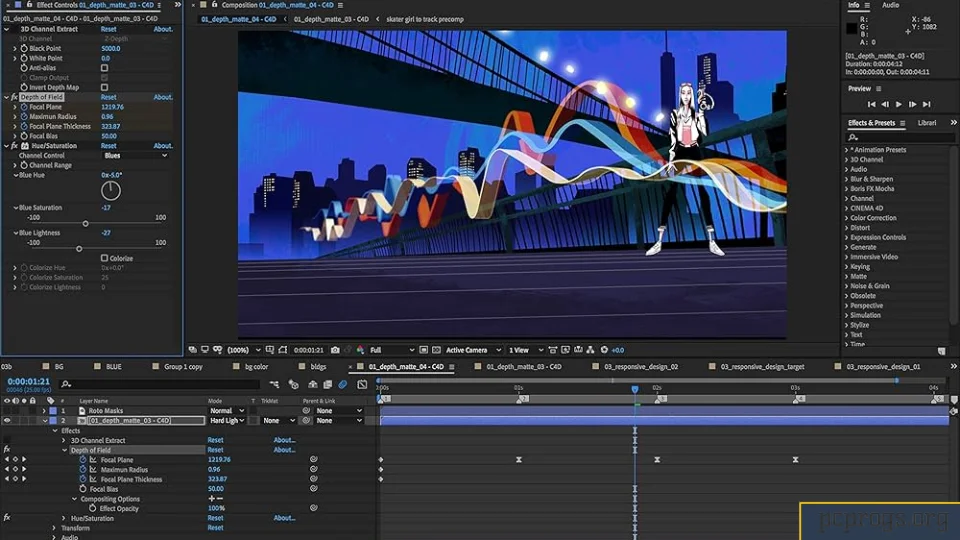Click the fast previews icon in viewer footer

coord(565,350)
